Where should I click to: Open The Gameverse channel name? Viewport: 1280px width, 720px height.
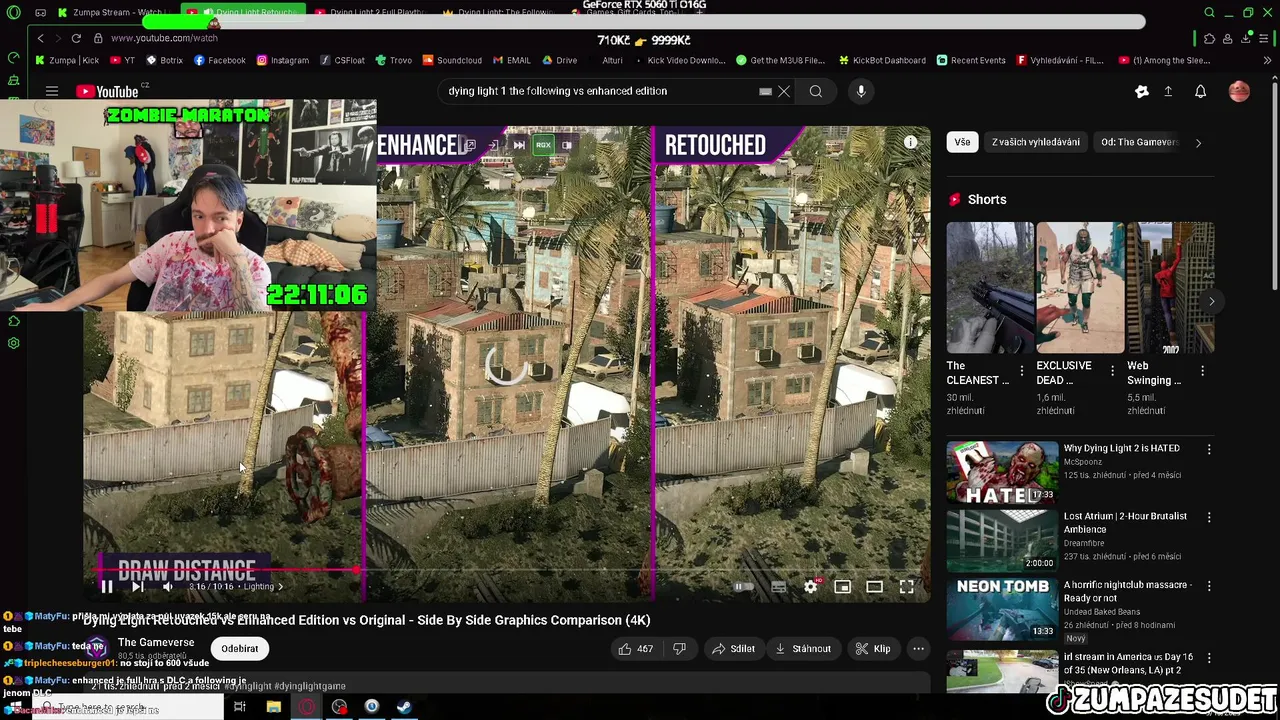point(156,643)
